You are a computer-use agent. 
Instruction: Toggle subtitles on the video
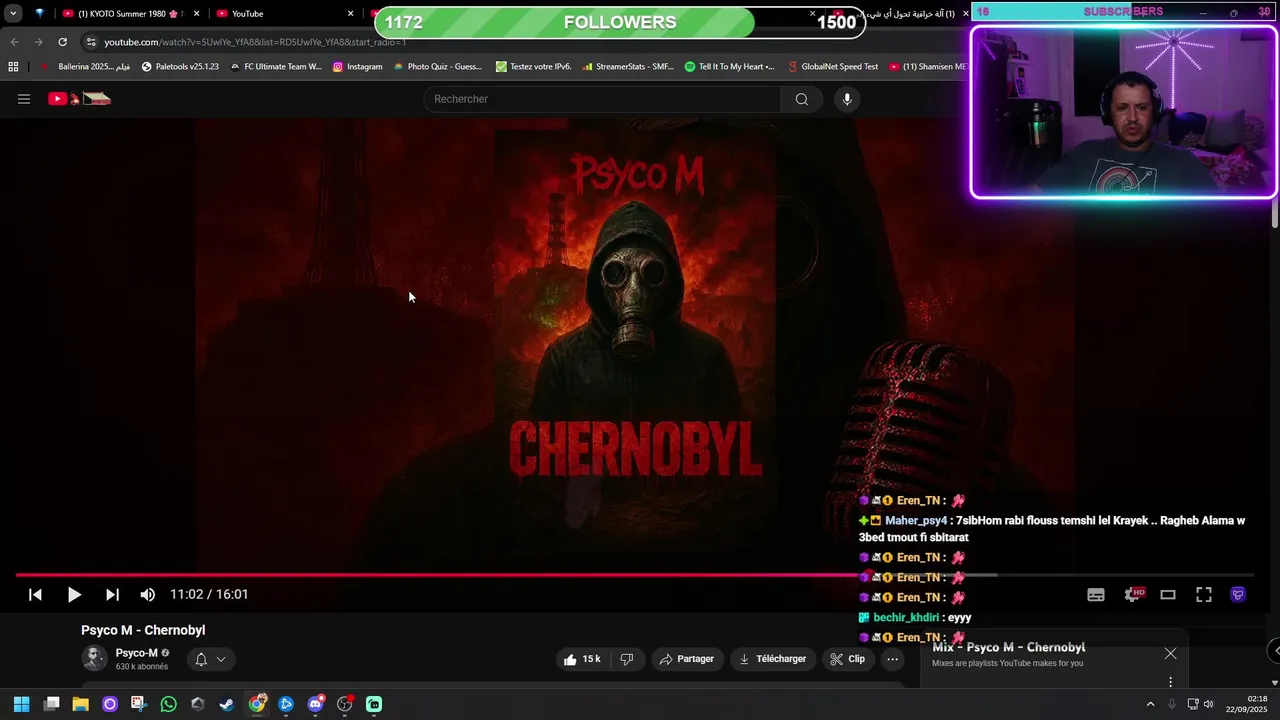click(1096, 594)
